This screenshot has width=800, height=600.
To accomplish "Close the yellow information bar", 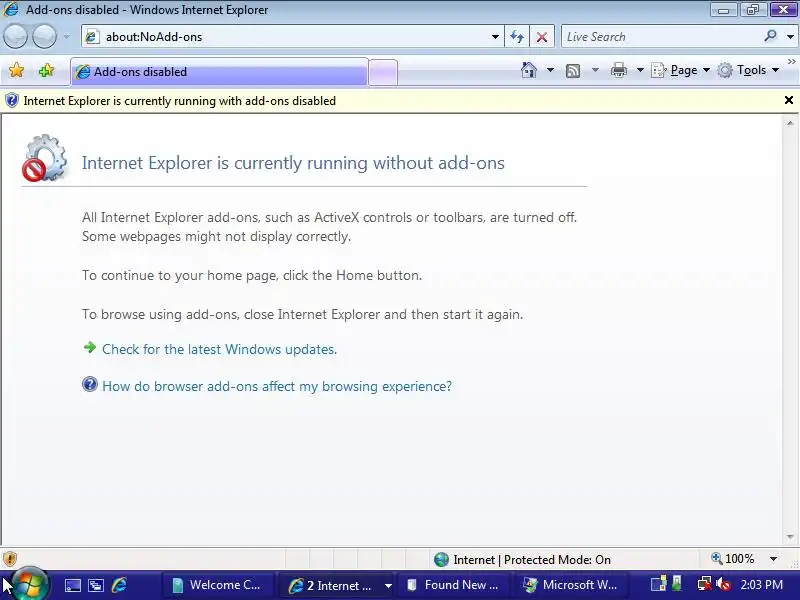I will click(789, 100).
